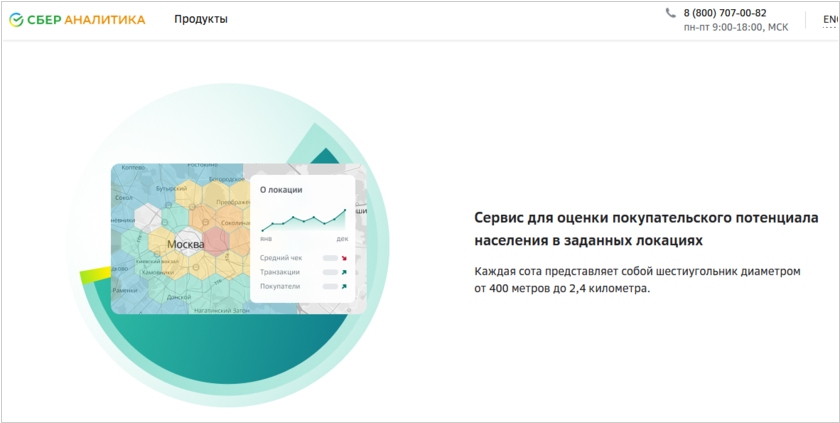The image size is (840, 423).
Task: Click the red down arrow next to Средний чек
Action: tap(344, 258)
